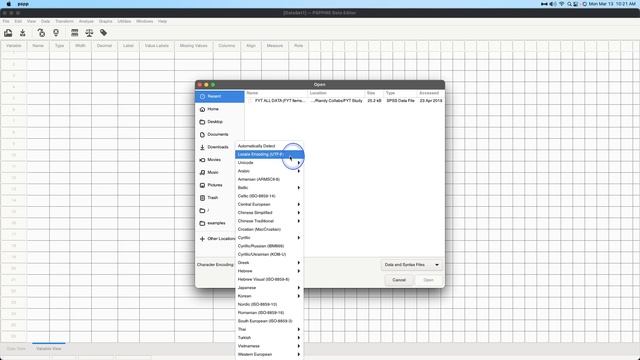The height and width of the screenshot is (360, 640).
Task: Click the Save download-arrow toolbar icon
Action: (23, 33)
